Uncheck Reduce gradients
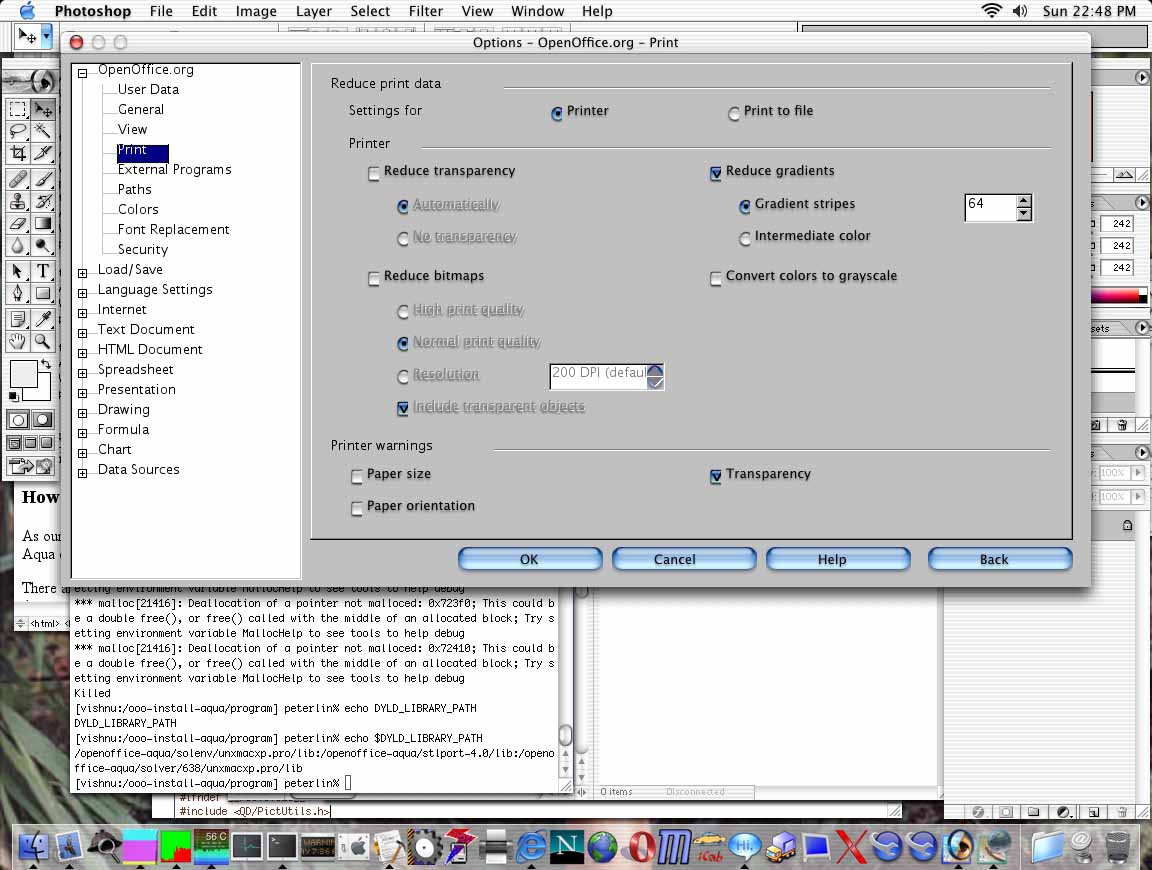The image size is (1152, 870). (x=716, y=173)
